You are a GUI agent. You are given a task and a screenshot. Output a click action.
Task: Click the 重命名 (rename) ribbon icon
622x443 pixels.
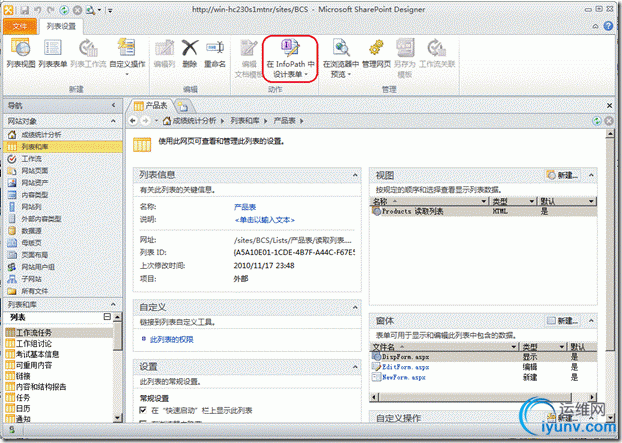(215, 53)
